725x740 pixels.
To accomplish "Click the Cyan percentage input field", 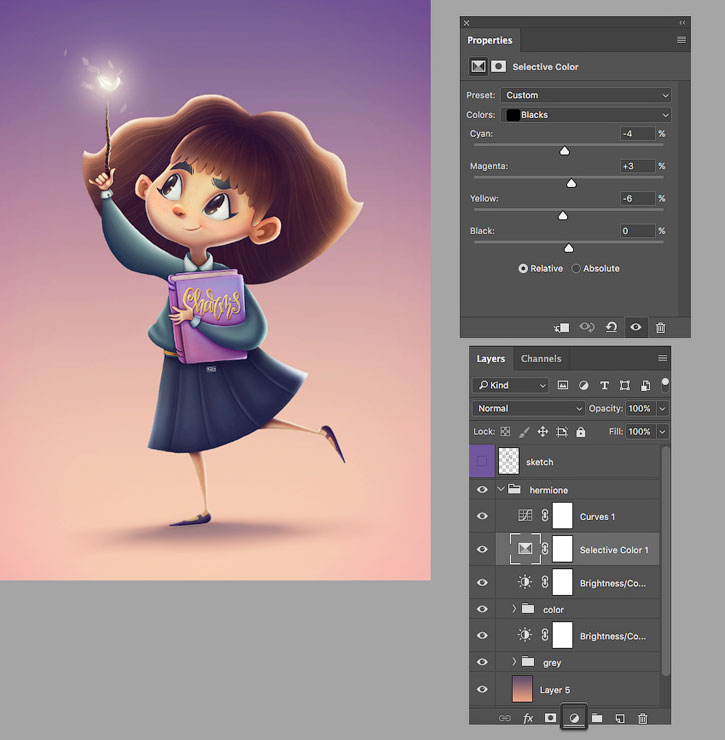I will click(x=637, y=134).
